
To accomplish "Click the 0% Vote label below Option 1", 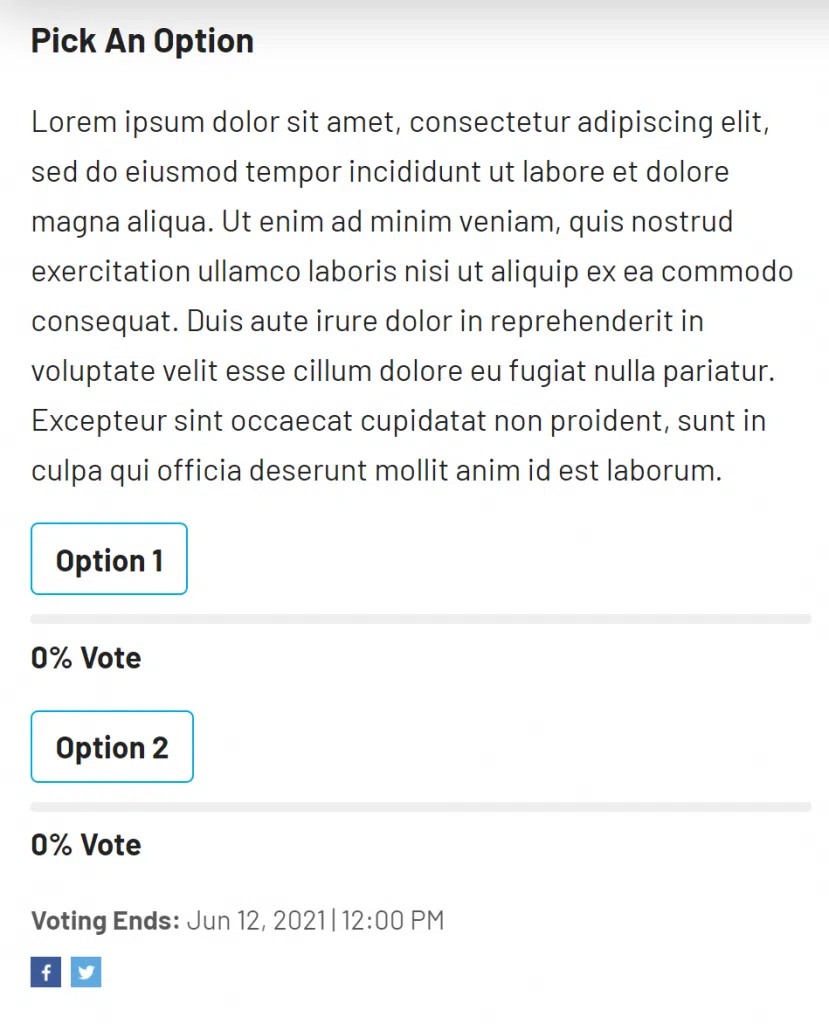I will tap(86, 658).
